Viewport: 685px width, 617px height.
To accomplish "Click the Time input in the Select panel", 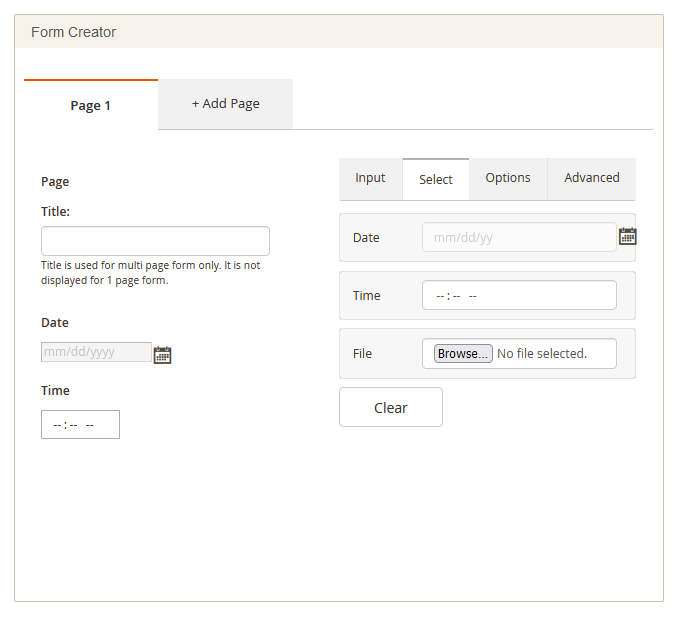I will click(518, 296).
